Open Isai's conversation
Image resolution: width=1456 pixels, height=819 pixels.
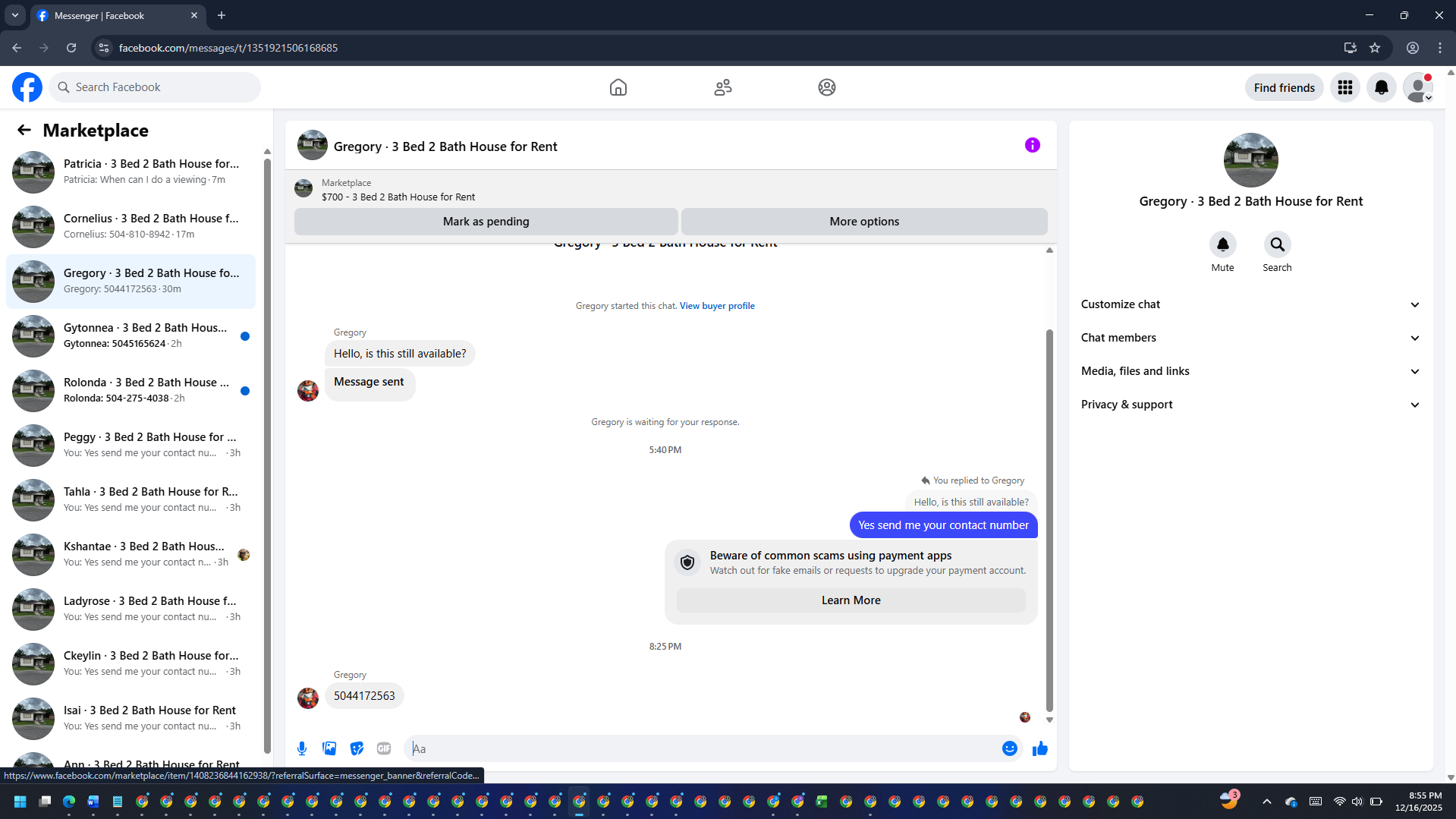131,718
